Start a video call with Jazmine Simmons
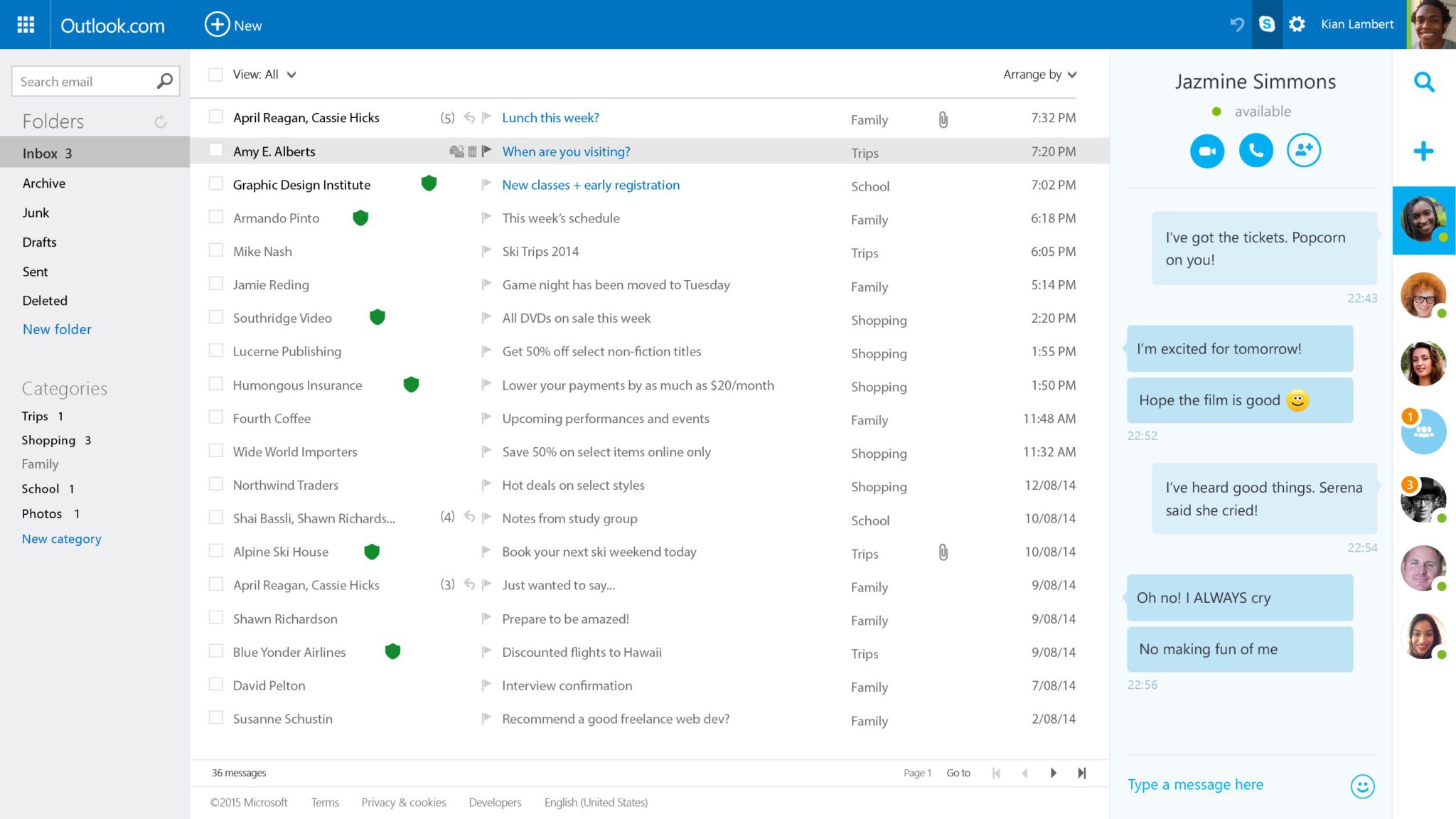 point(1206,150)
